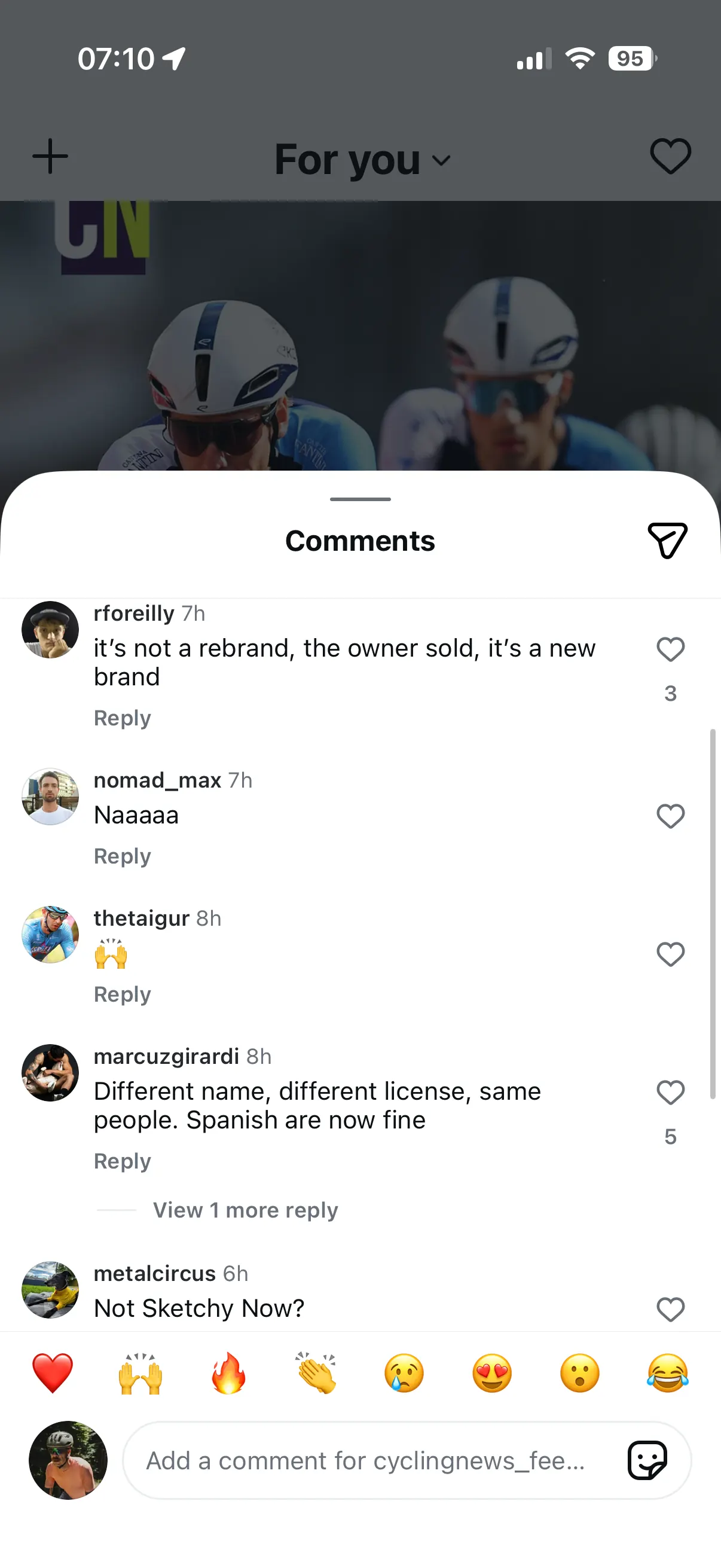Open nomad_max's profile picture
The width and height of the screenshot is (721, 1568).
tap(50, 796)
